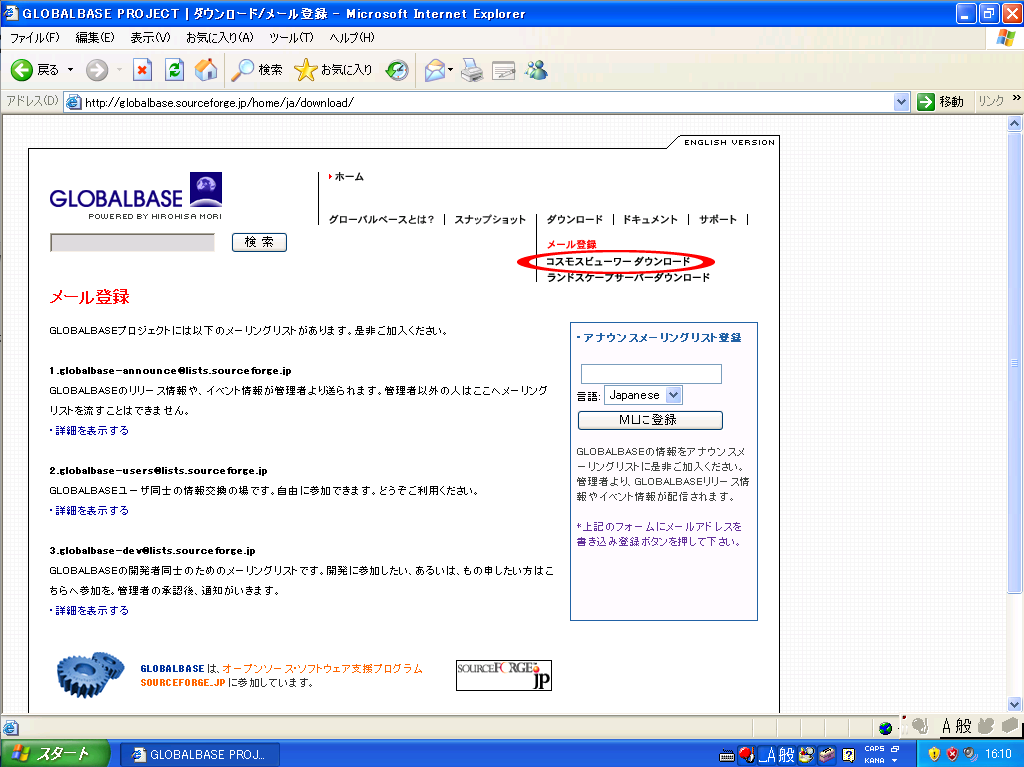
Task: Open グローバルベースとは? navigation link
Action: [x=381, y=220]
